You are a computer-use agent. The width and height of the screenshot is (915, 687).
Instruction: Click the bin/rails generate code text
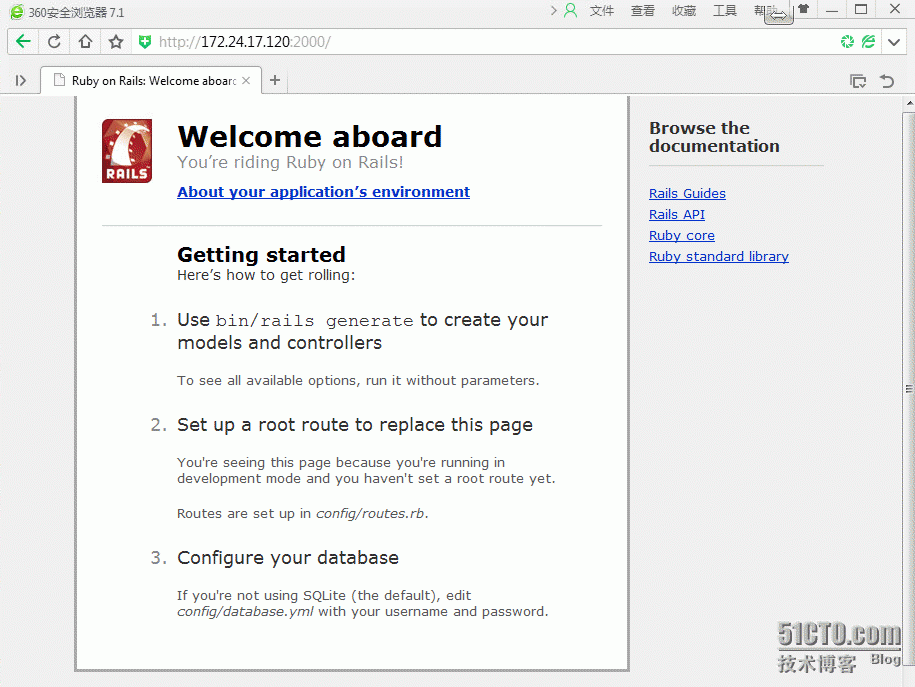click(314, 321)
